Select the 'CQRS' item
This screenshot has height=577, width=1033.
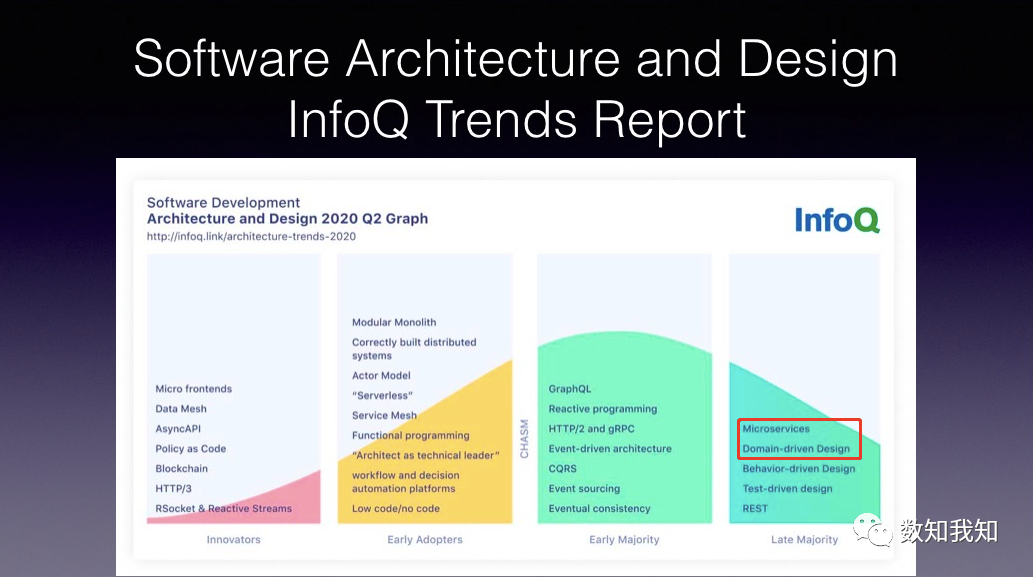pyautogui.click(x=563, y=468)
